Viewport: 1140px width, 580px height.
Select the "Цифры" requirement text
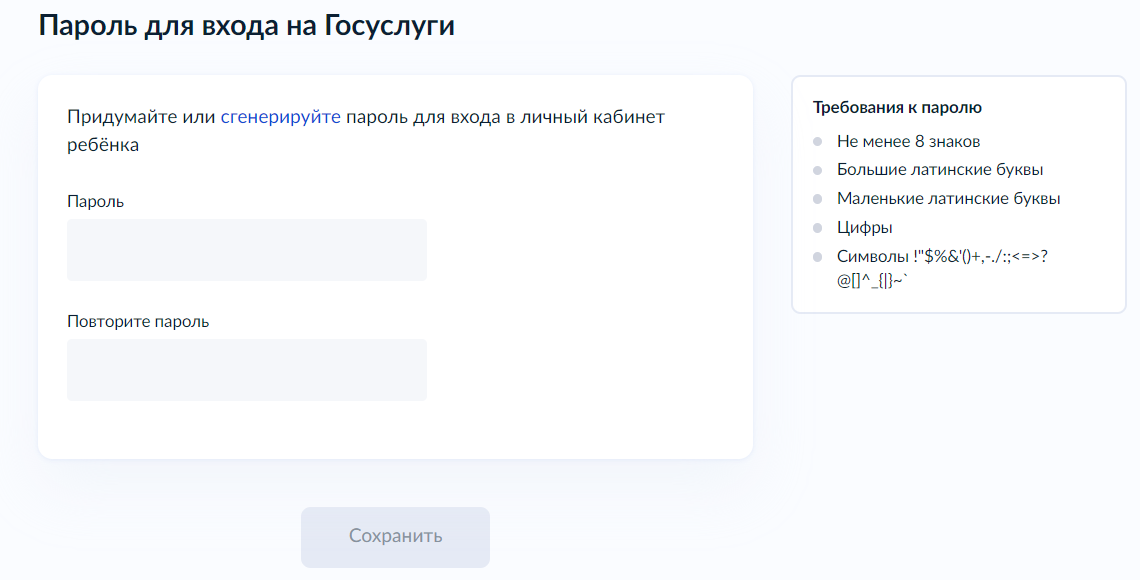click(864, 227)
